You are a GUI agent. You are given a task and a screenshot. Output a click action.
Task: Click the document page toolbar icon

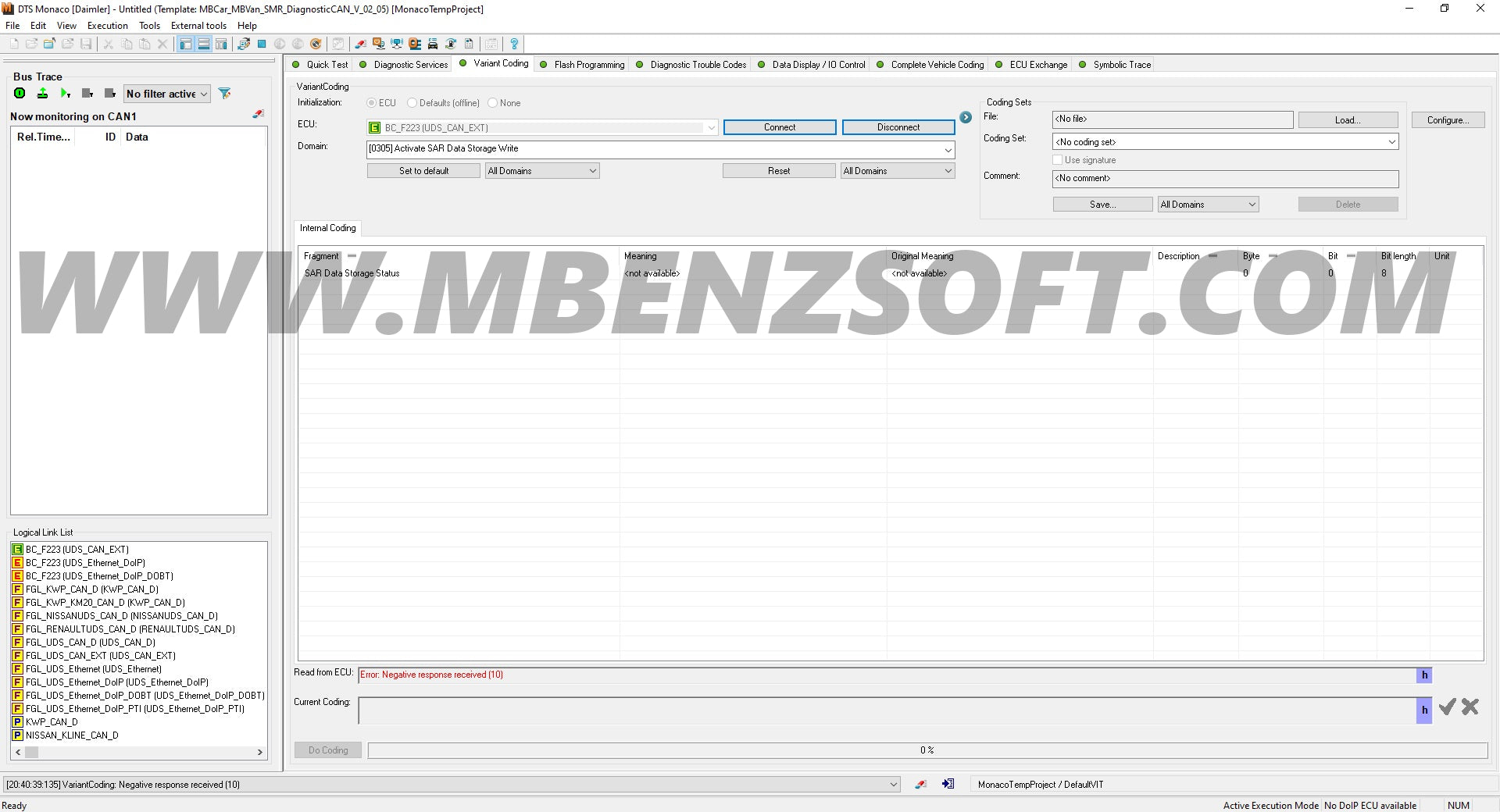(468, 44)
